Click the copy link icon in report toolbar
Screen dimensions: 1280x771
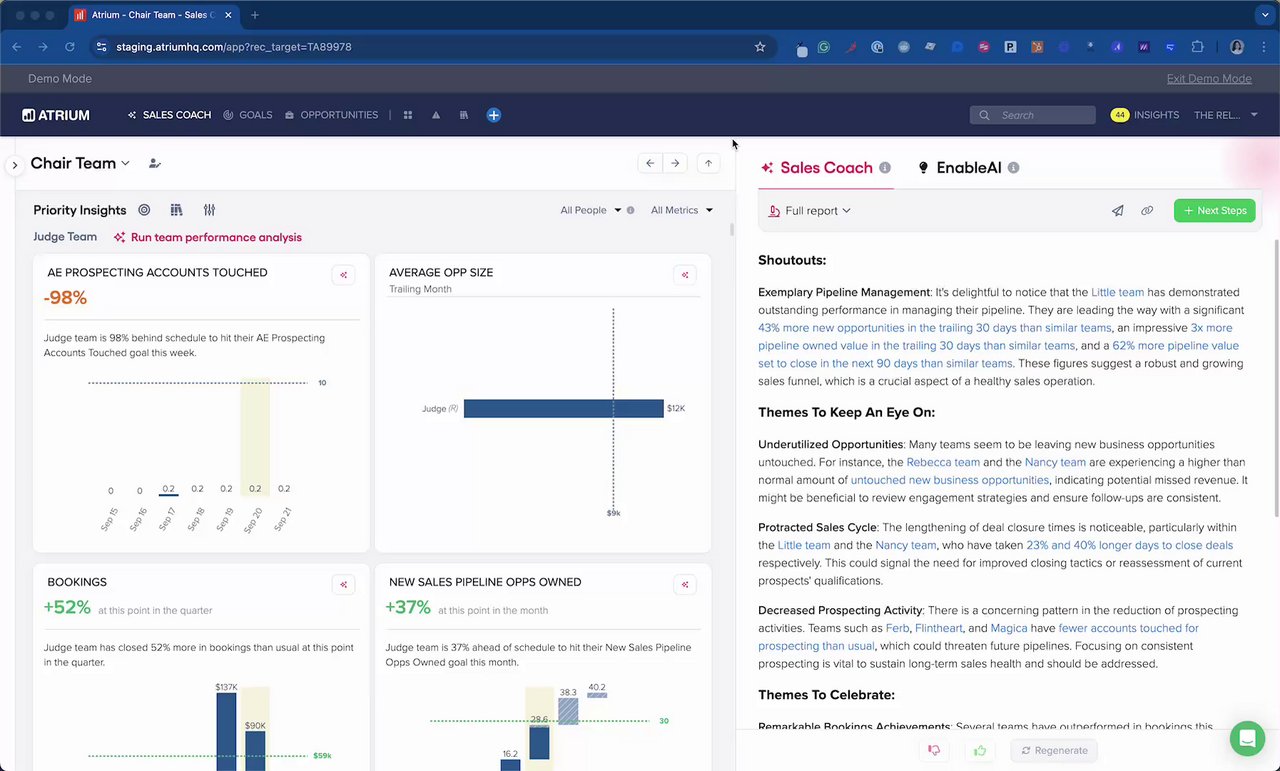(1147, 211)
